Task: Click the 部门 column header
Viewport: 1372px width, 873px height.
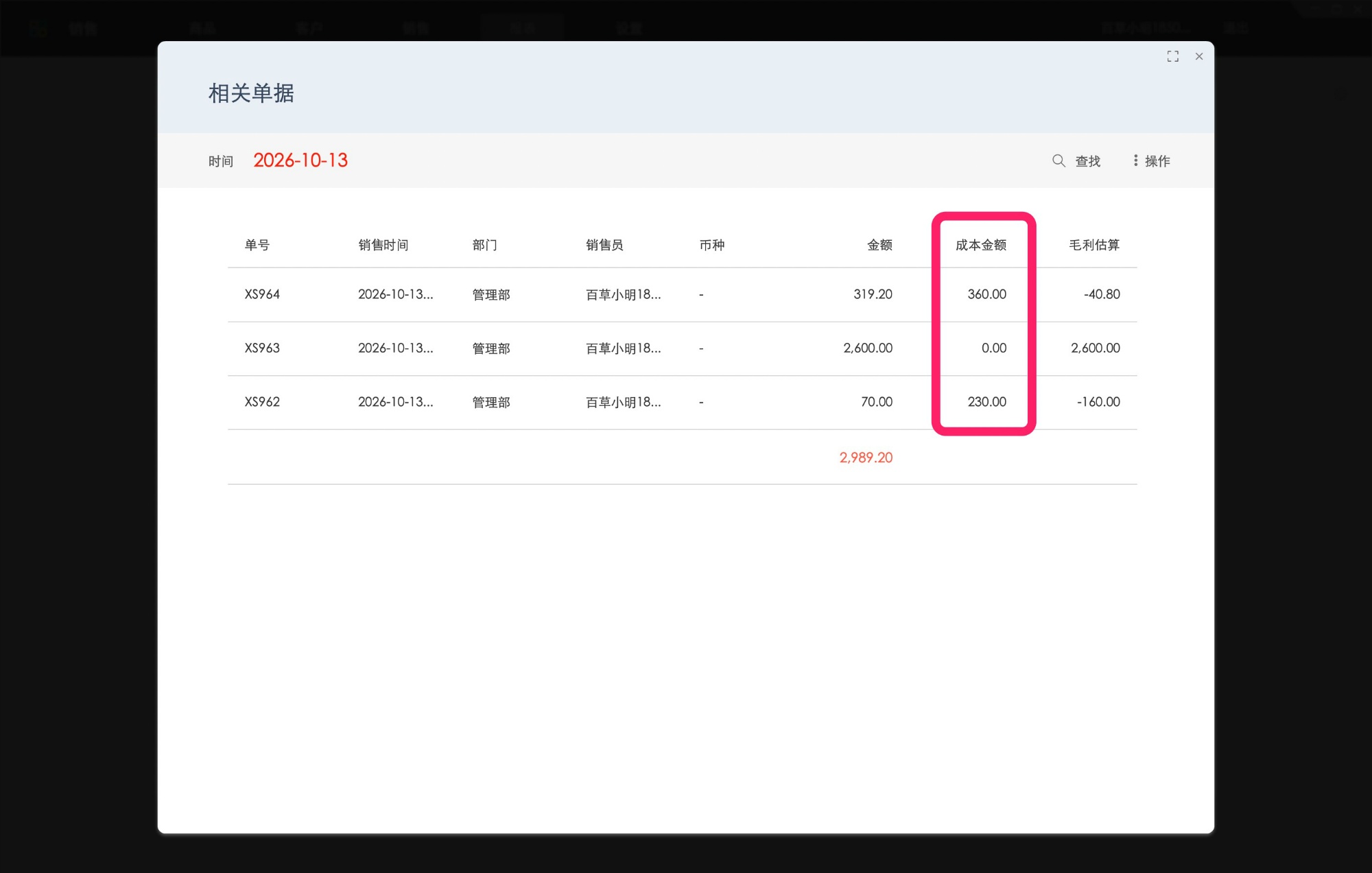Action: 484,245
